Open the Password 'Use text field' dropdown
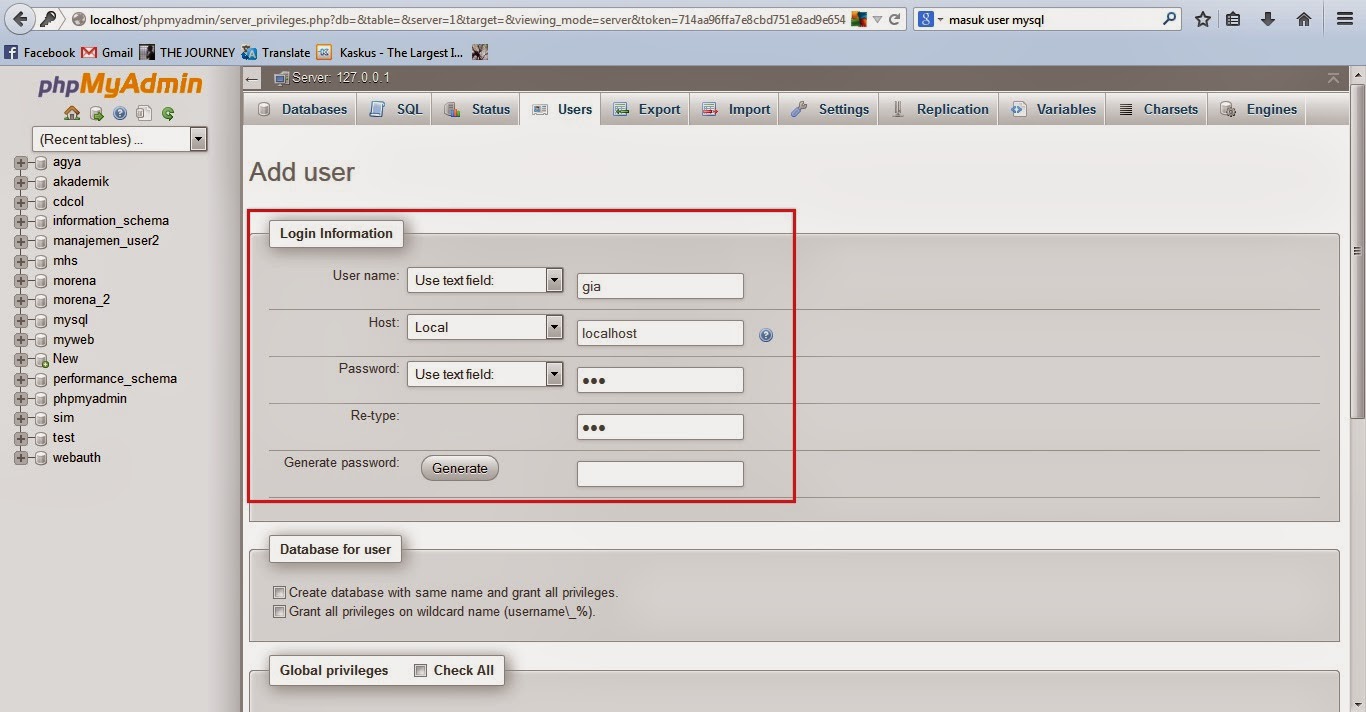Image resolution: width=1366 pixels, height=712 pixels. tap(486, 374)
